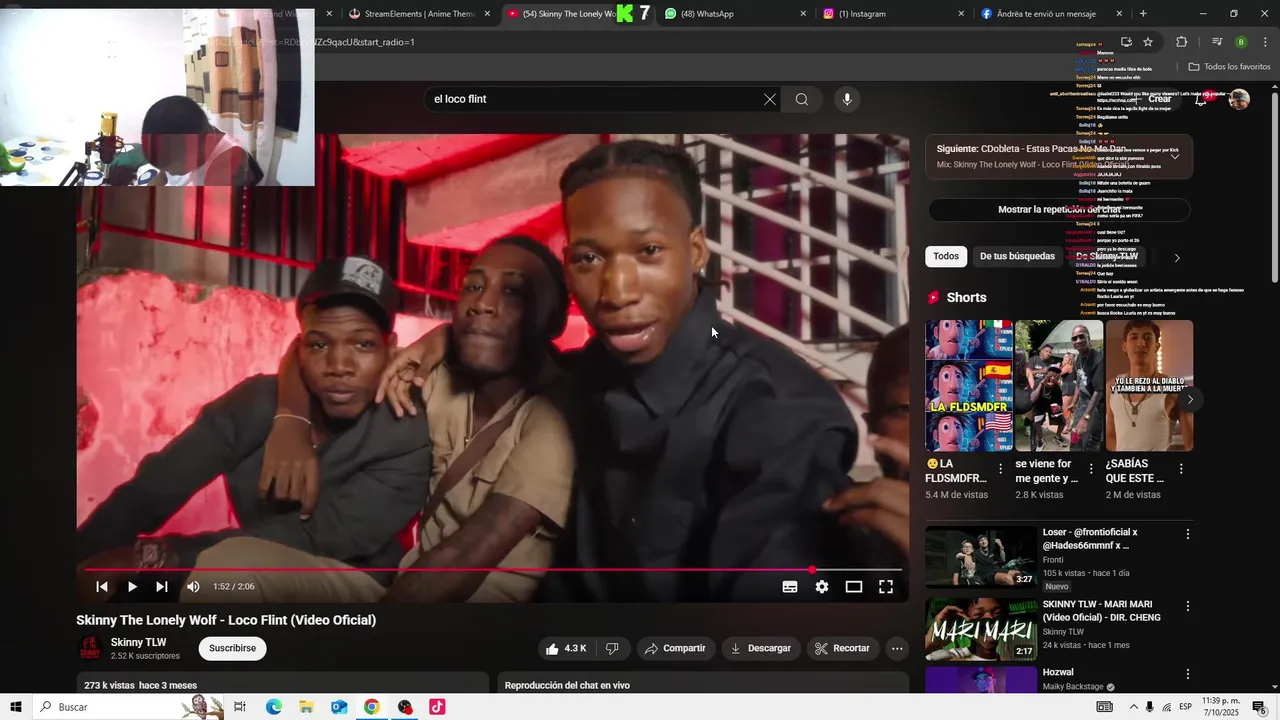Open the Chrome extensions puzzle icon
This screenshot has width=1280, height=720.
[x=1181, y=42]
